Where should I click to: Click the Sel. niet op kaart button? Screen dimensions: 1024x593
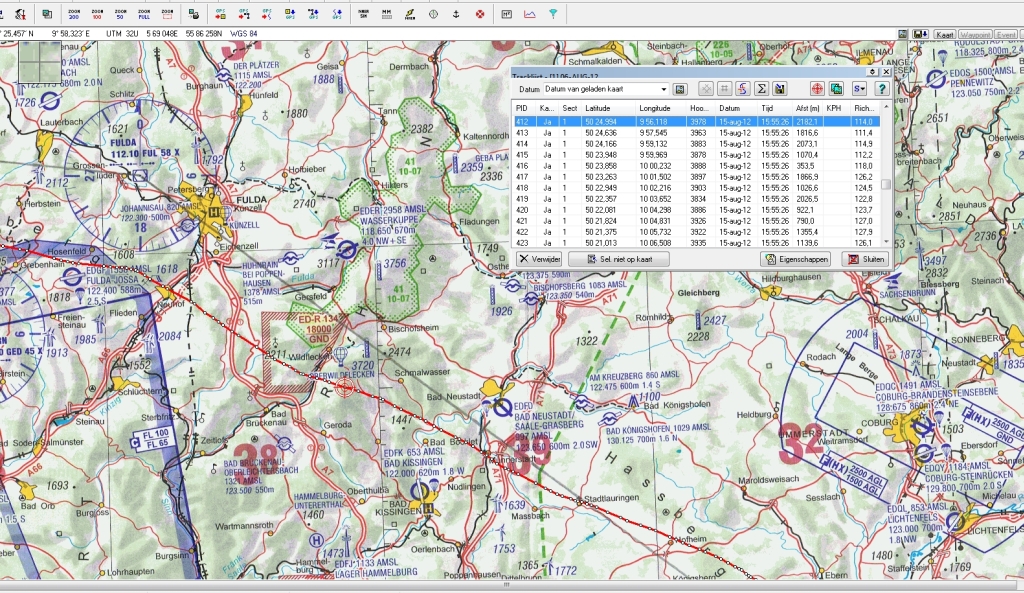tap(618, 259)
